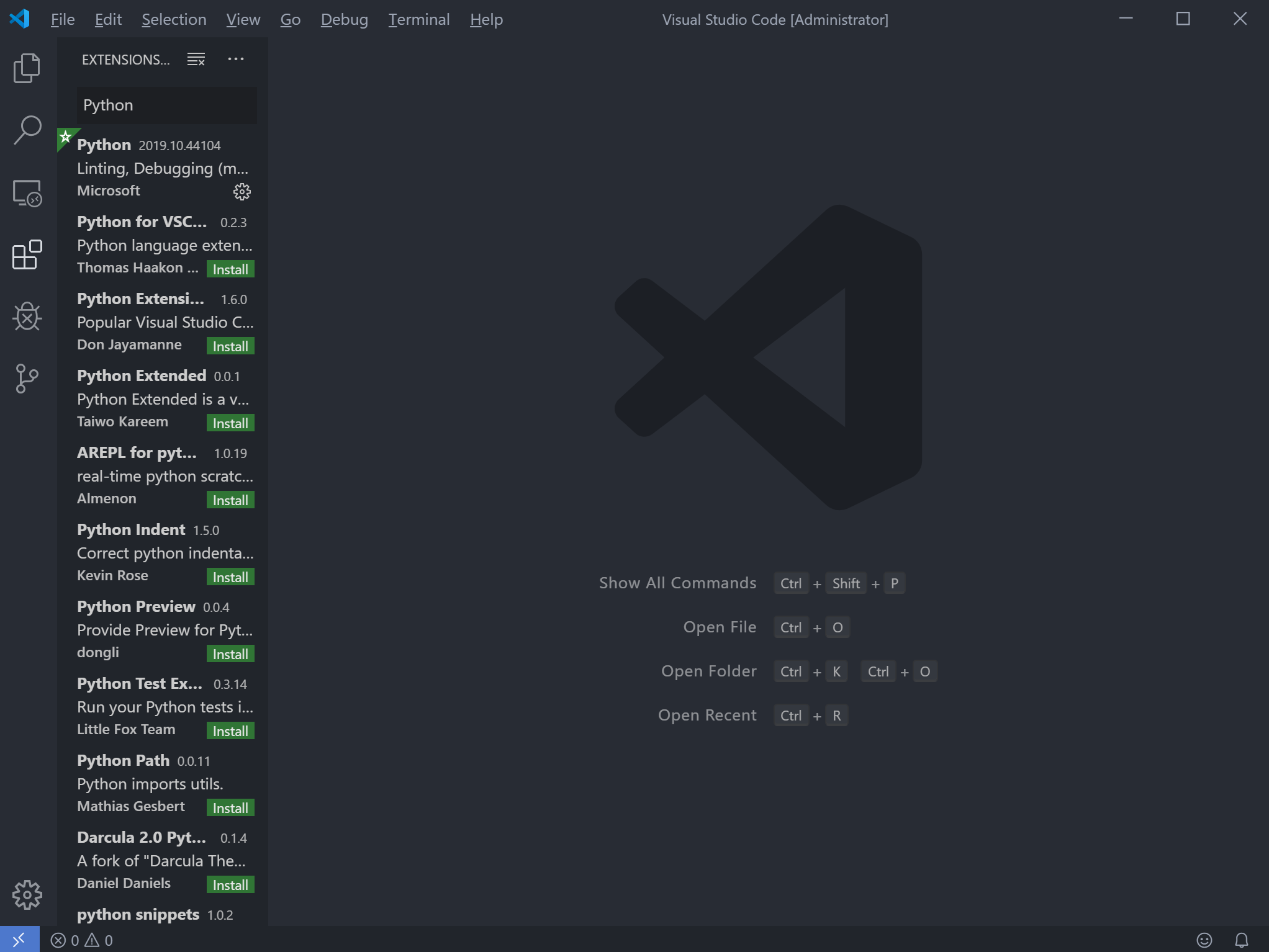Viewport: 1269px width, 952px height.
Task: Select the Python Preview 0.0.4 title
Action: tap(136, 606)
